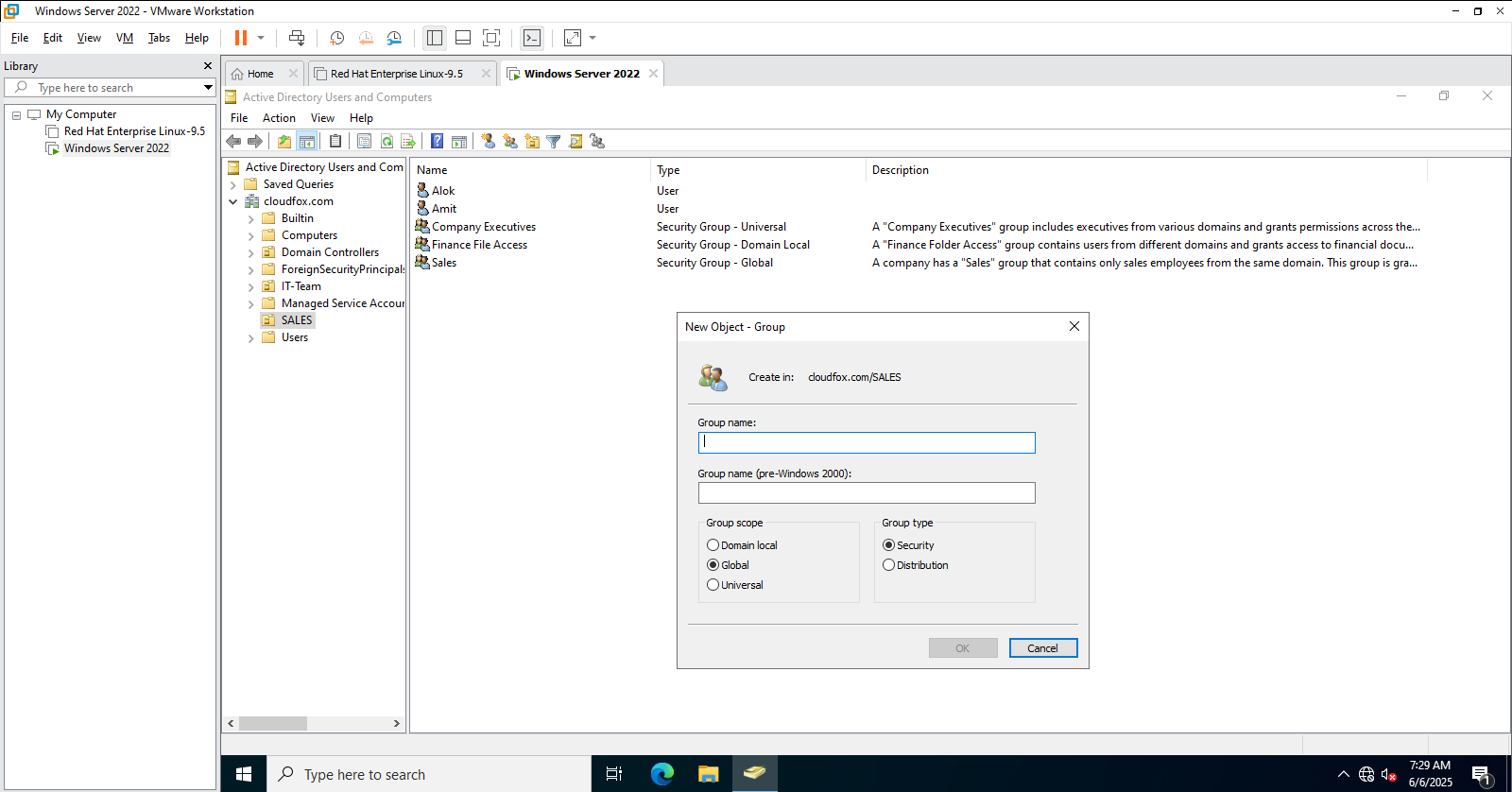Open Microsoft Edge from the taskbar
Viewport: 1512px width, 792px height.
point(661,774)
